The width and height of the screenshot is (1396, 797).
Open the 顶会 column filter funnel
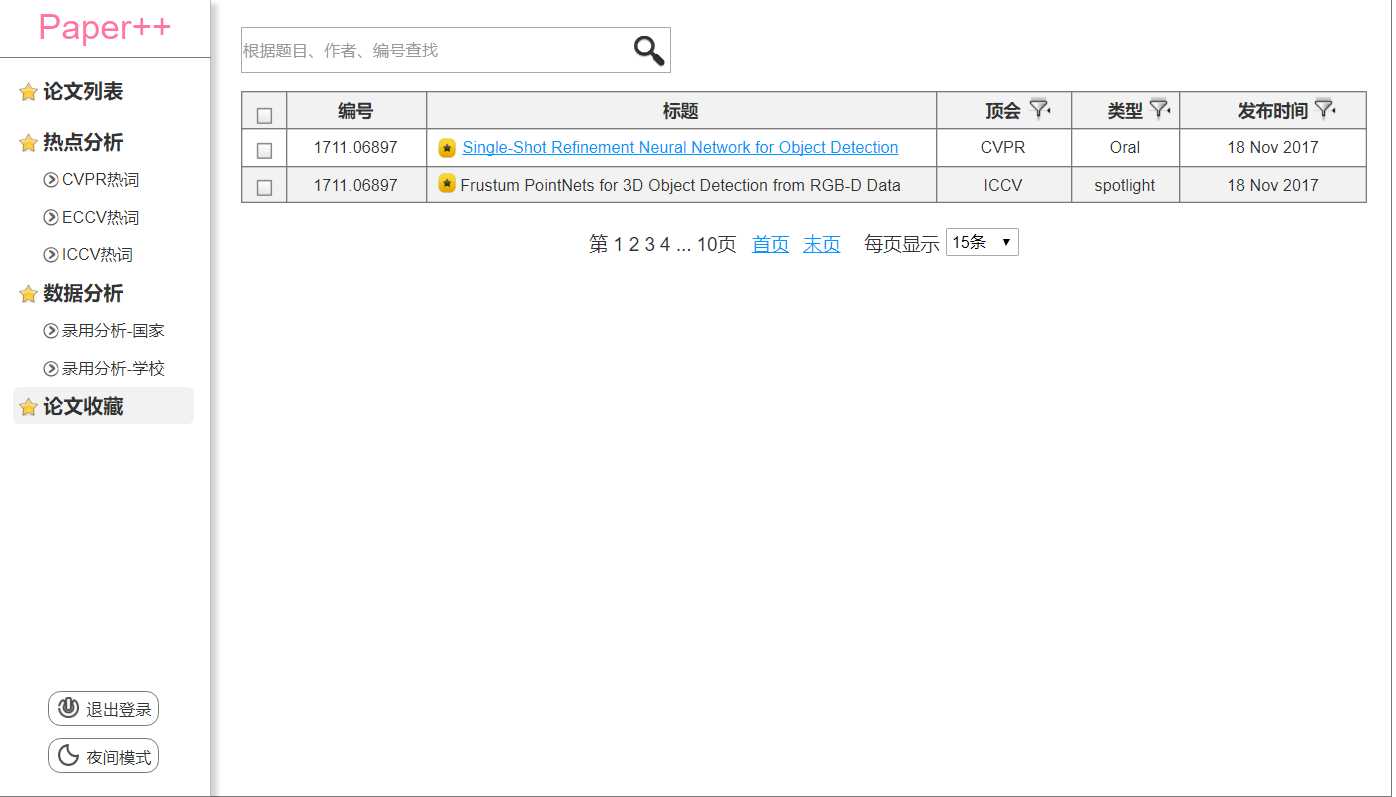[x=1040, y=109]
